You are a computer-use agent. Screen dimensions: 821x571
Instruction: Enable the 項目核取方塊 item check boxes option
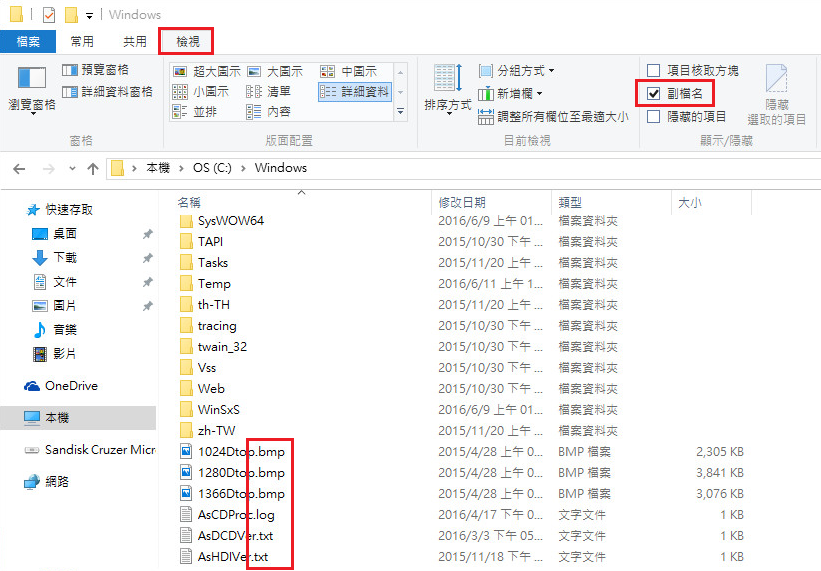click(x=654, y=70)
